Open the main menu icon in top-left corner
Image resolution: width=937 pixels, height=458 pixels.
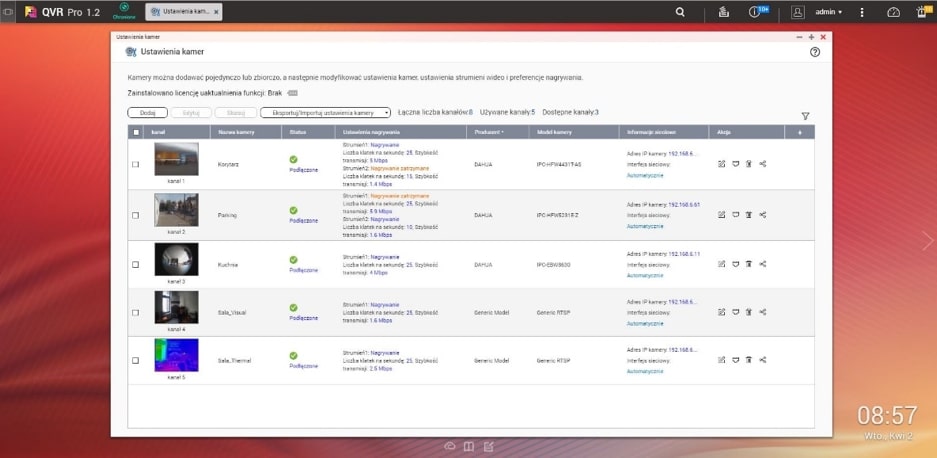[x=8, y=12]
